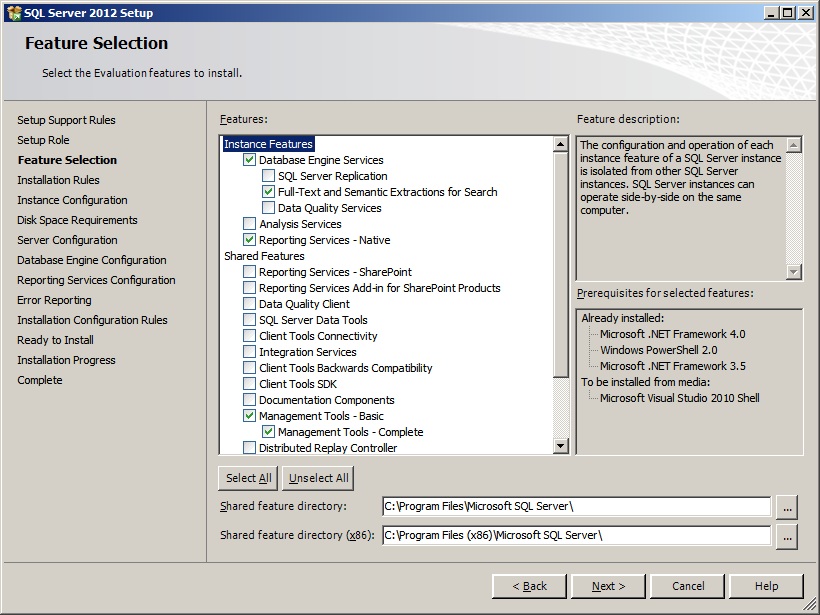Click the SQL Server Setup title bar icon
The height and width of the screenshot is (615, 820).
[x=13, y=12]
